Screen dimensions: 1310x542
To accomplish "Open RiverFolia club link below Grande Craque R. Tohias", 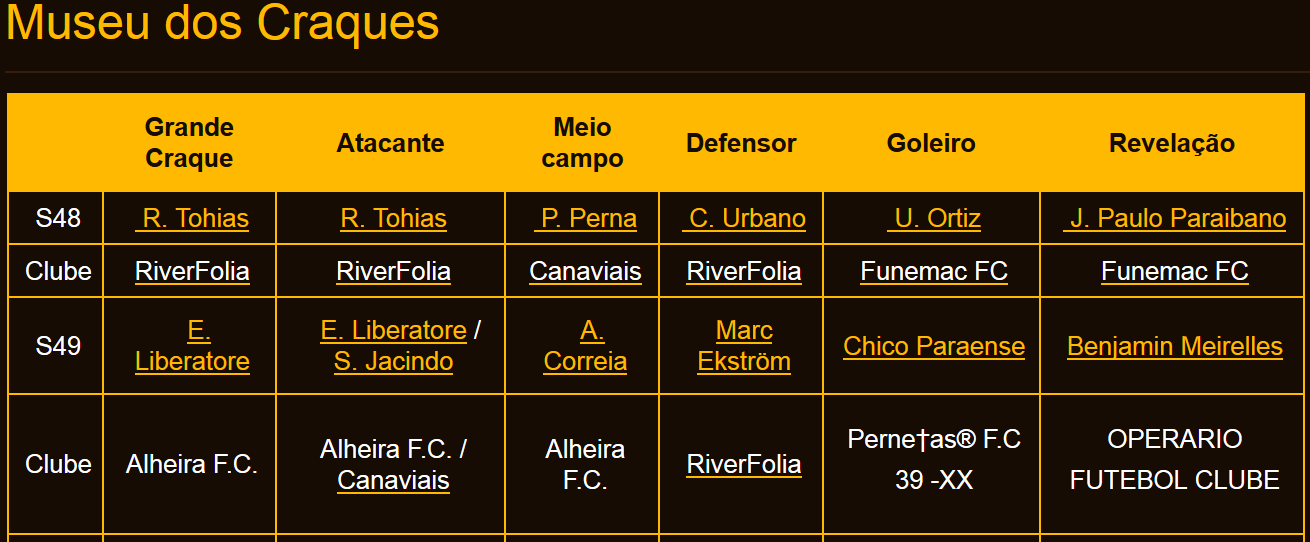I will [x=192, y=271].
